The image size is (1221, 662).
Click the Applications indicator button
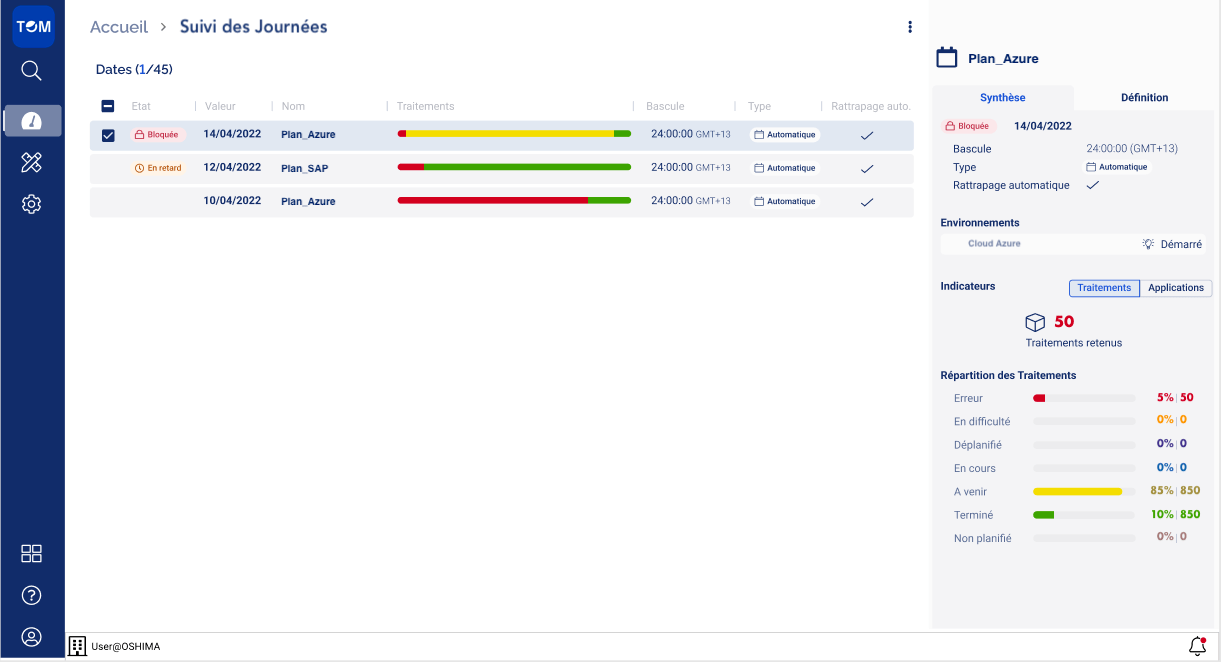click(x=1175, y=288)
